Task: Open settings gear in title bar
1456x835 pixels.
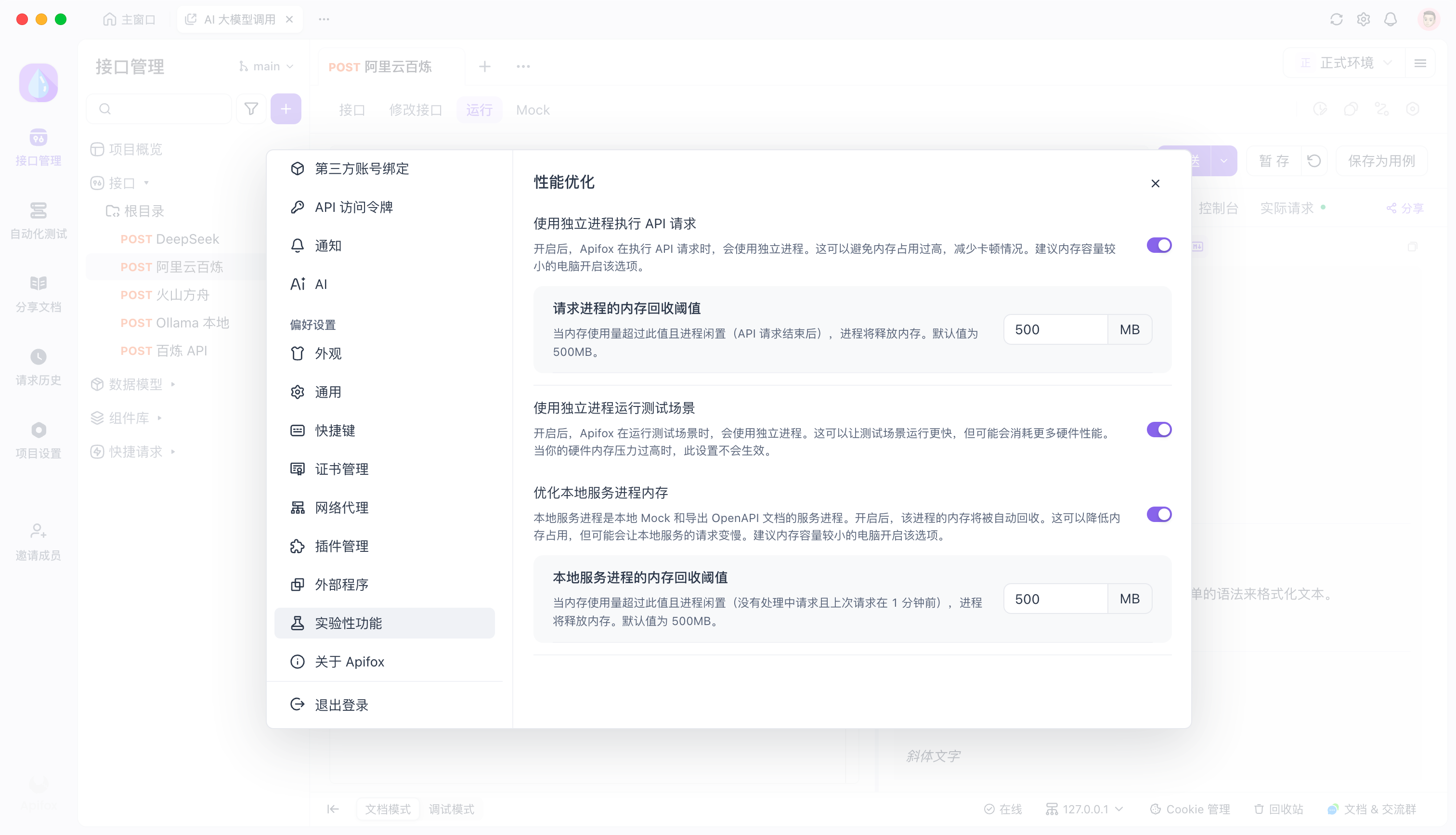Action: [1363, 19]
